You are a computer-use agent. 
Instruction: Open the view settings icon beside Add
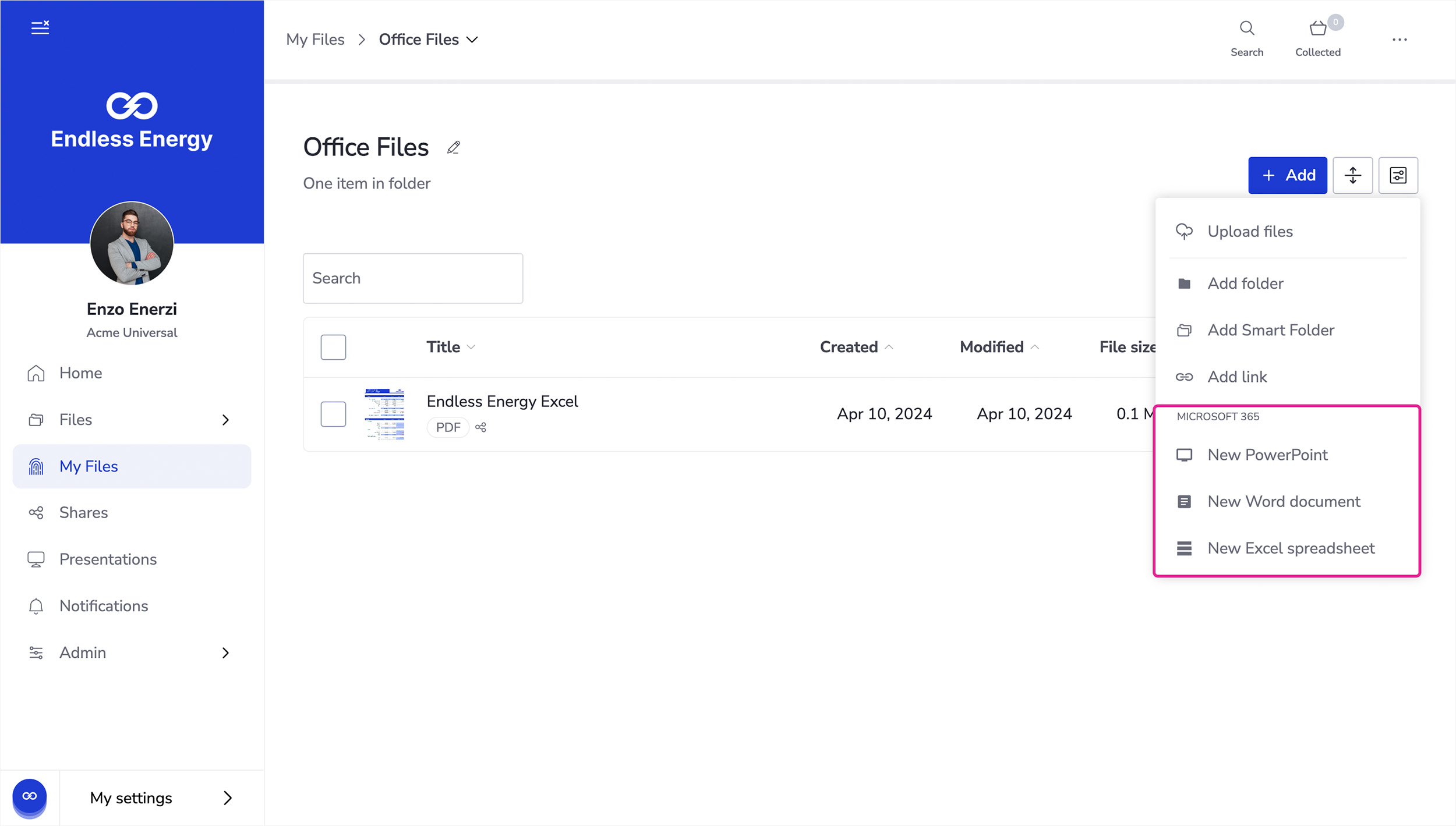click(x=1398, y=175)
